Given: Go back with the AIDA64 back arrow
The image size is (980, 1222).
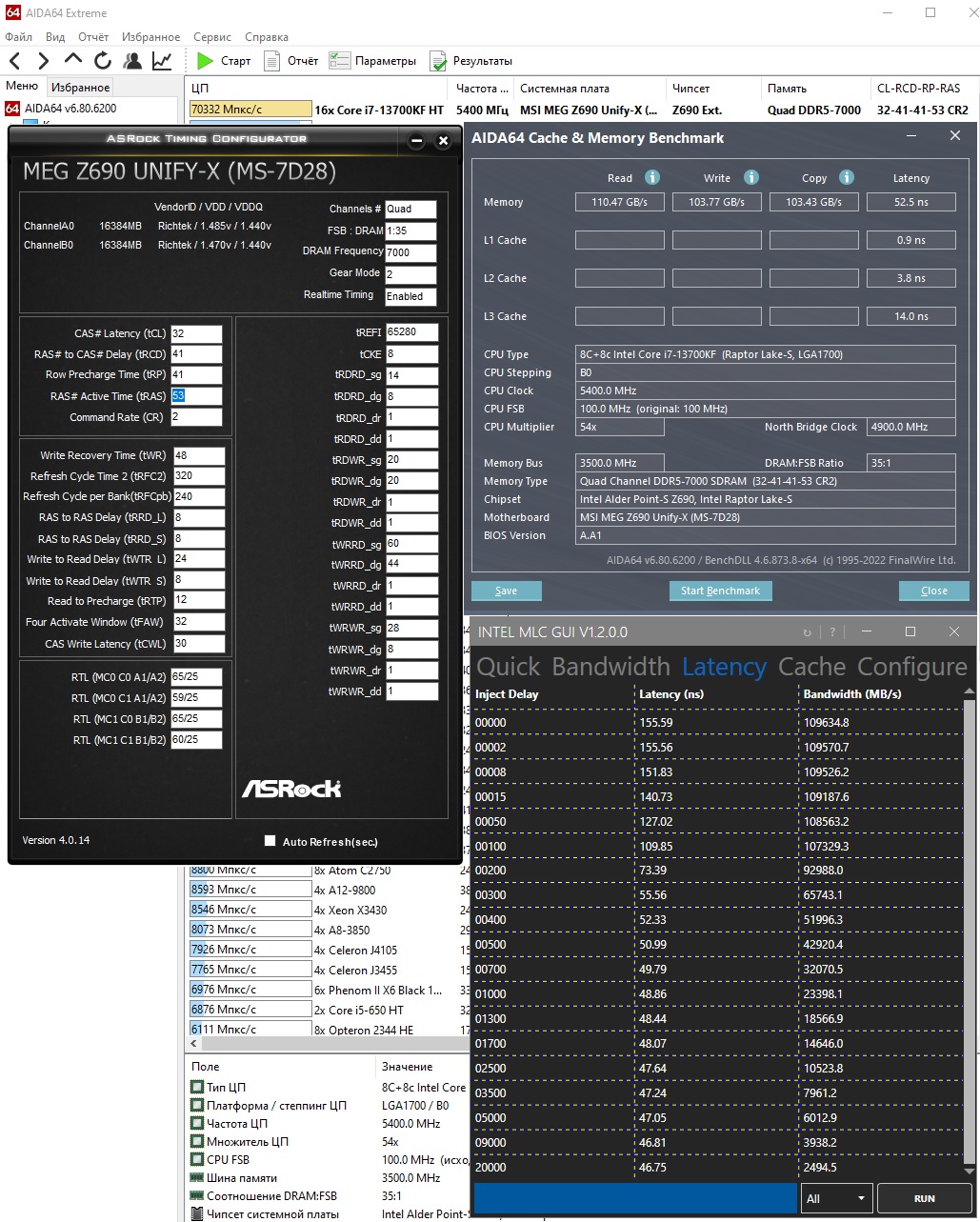Looking at the screenshot, I should tap(15, 61).
